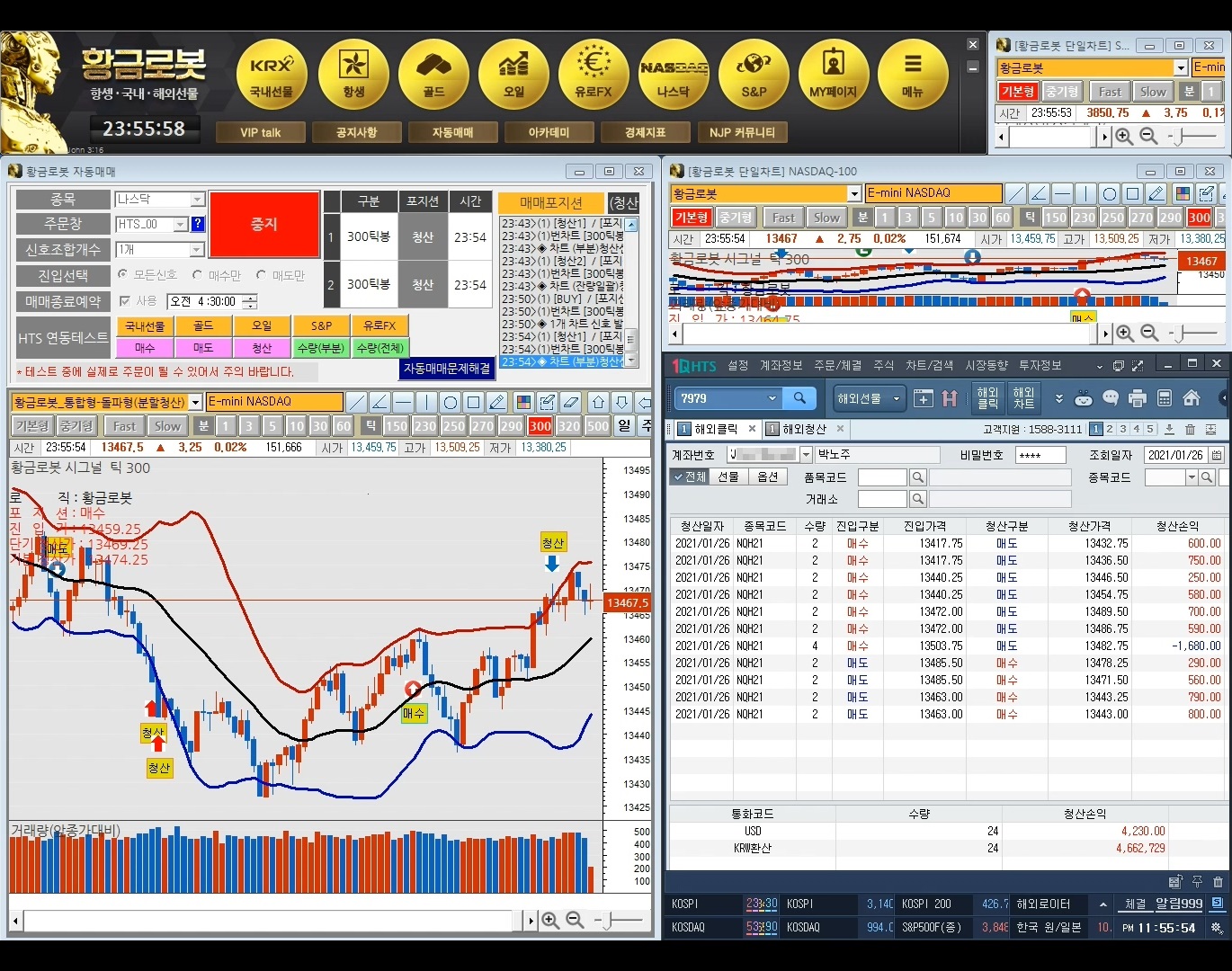The width and height of the screenshot is (1232, 971).
Task: Toggle 중기형 mode in the main chart
Action: 77,426
